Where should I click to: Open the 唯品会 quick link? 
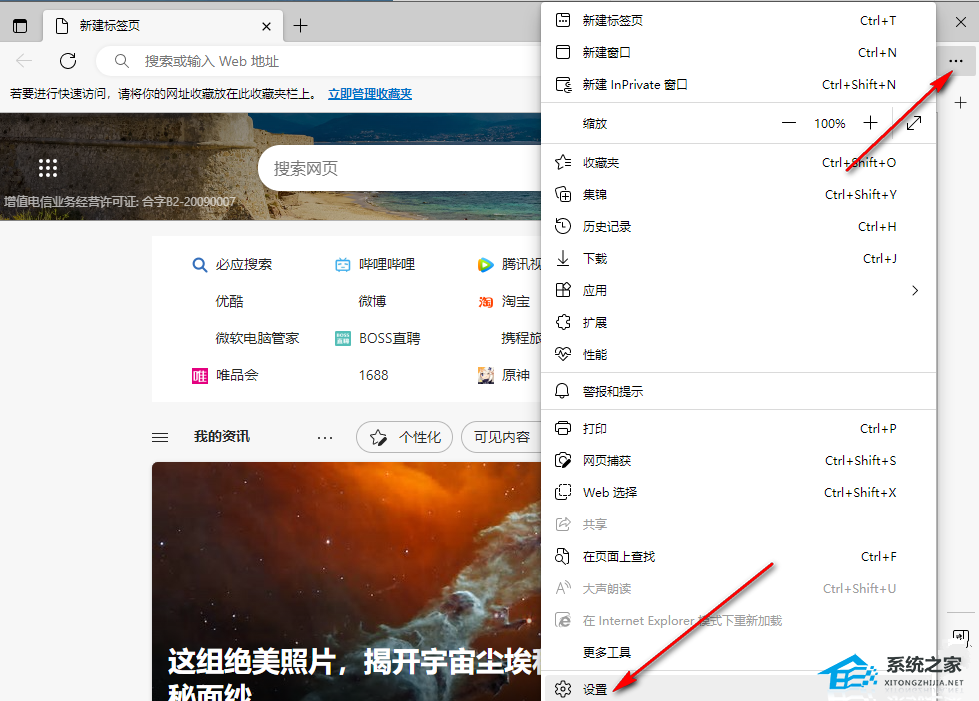[225, 375]
